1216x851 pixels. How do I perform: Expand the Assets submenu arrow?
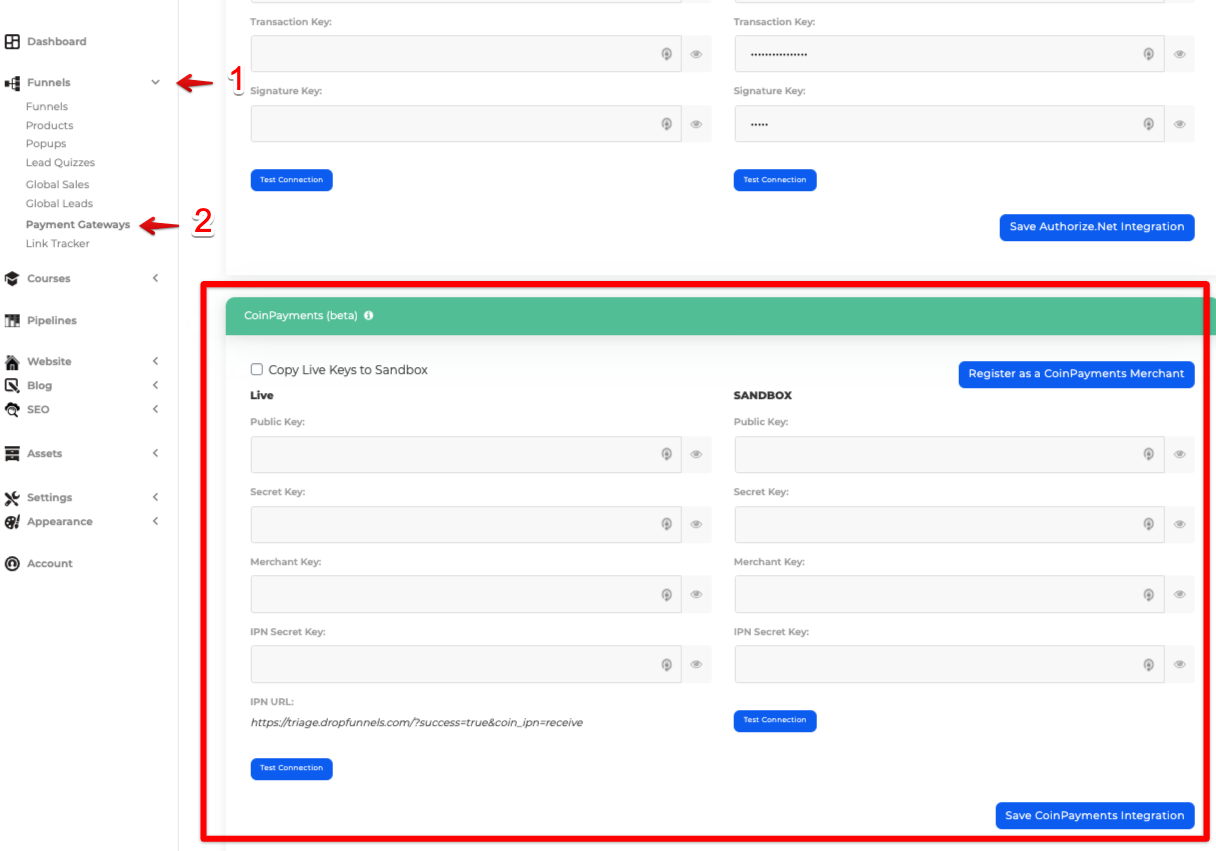coord(155,454)
